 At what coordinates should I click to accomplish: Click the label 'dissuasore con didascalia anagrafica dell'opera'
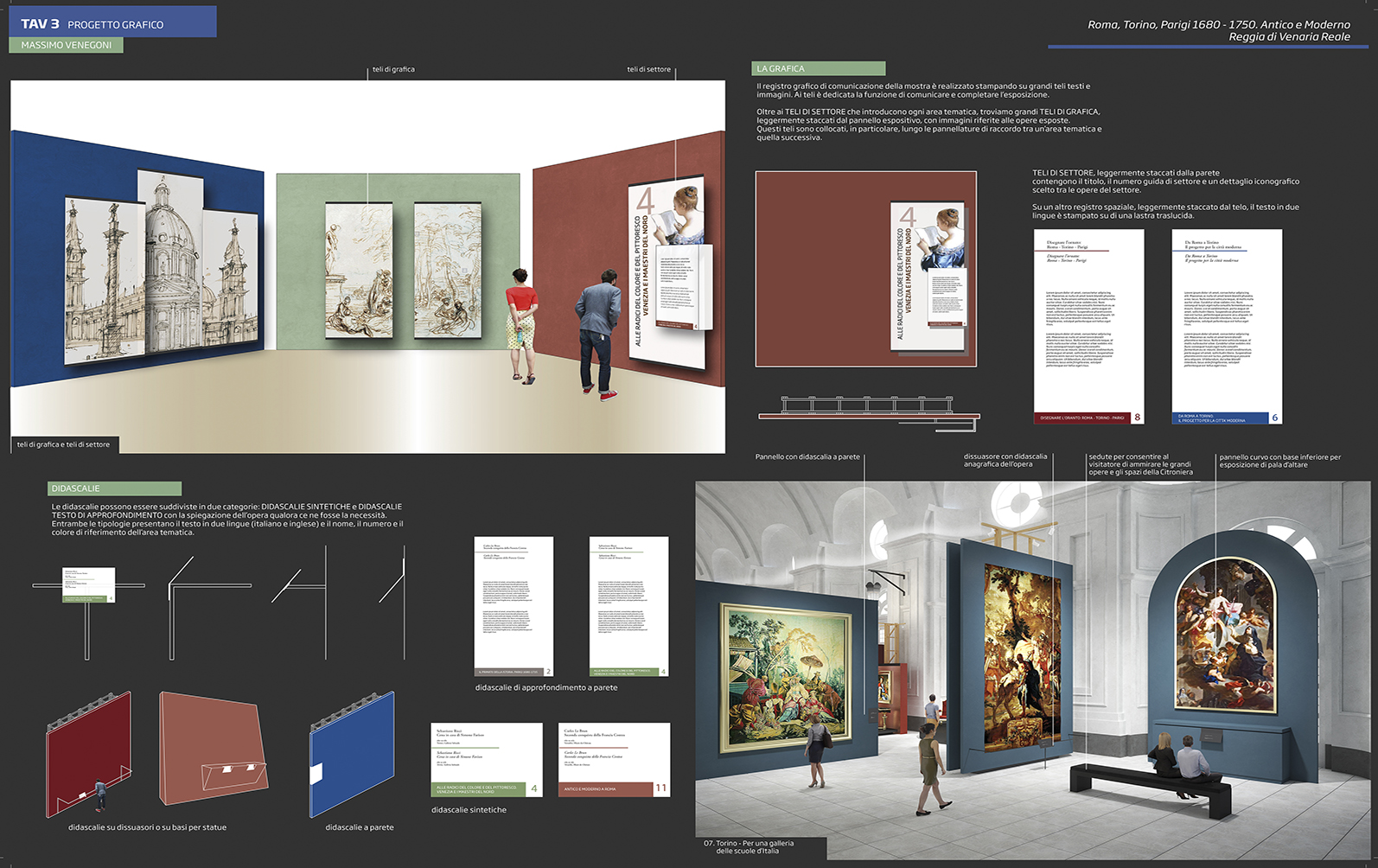(x=1005, y=460)
